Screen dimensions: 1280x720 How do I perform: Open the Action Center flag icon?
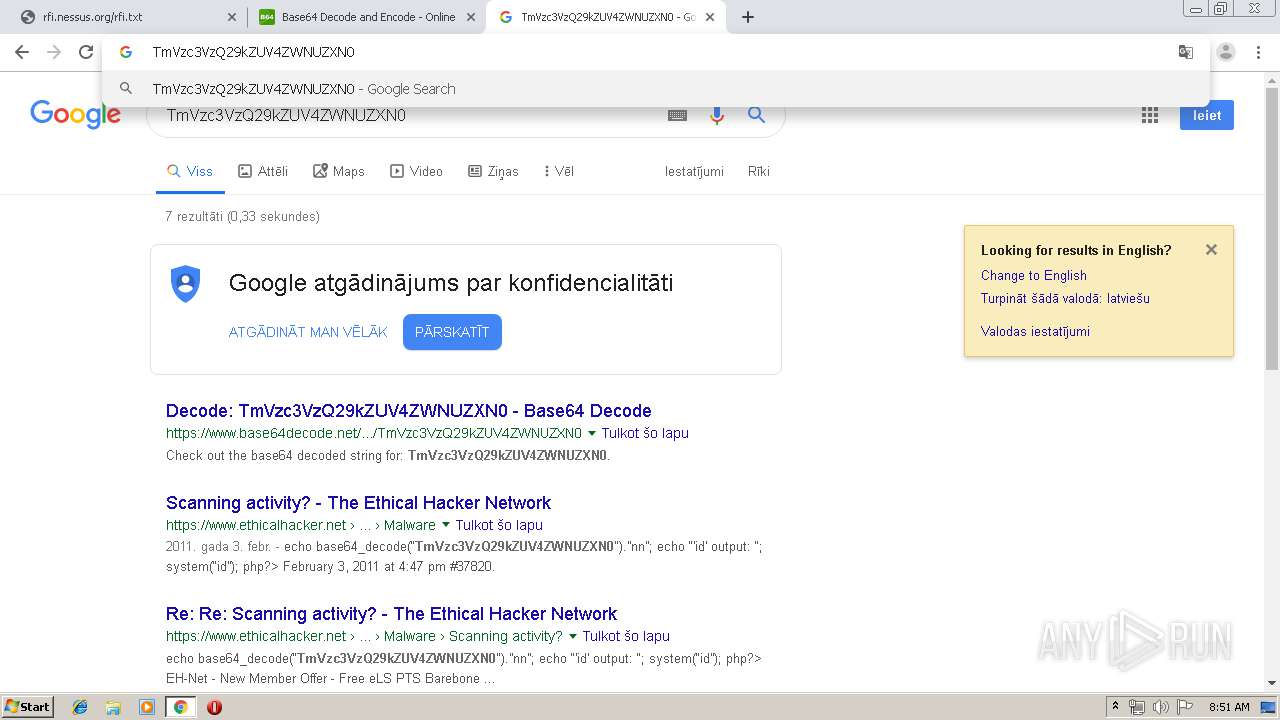click(1184, 707)
